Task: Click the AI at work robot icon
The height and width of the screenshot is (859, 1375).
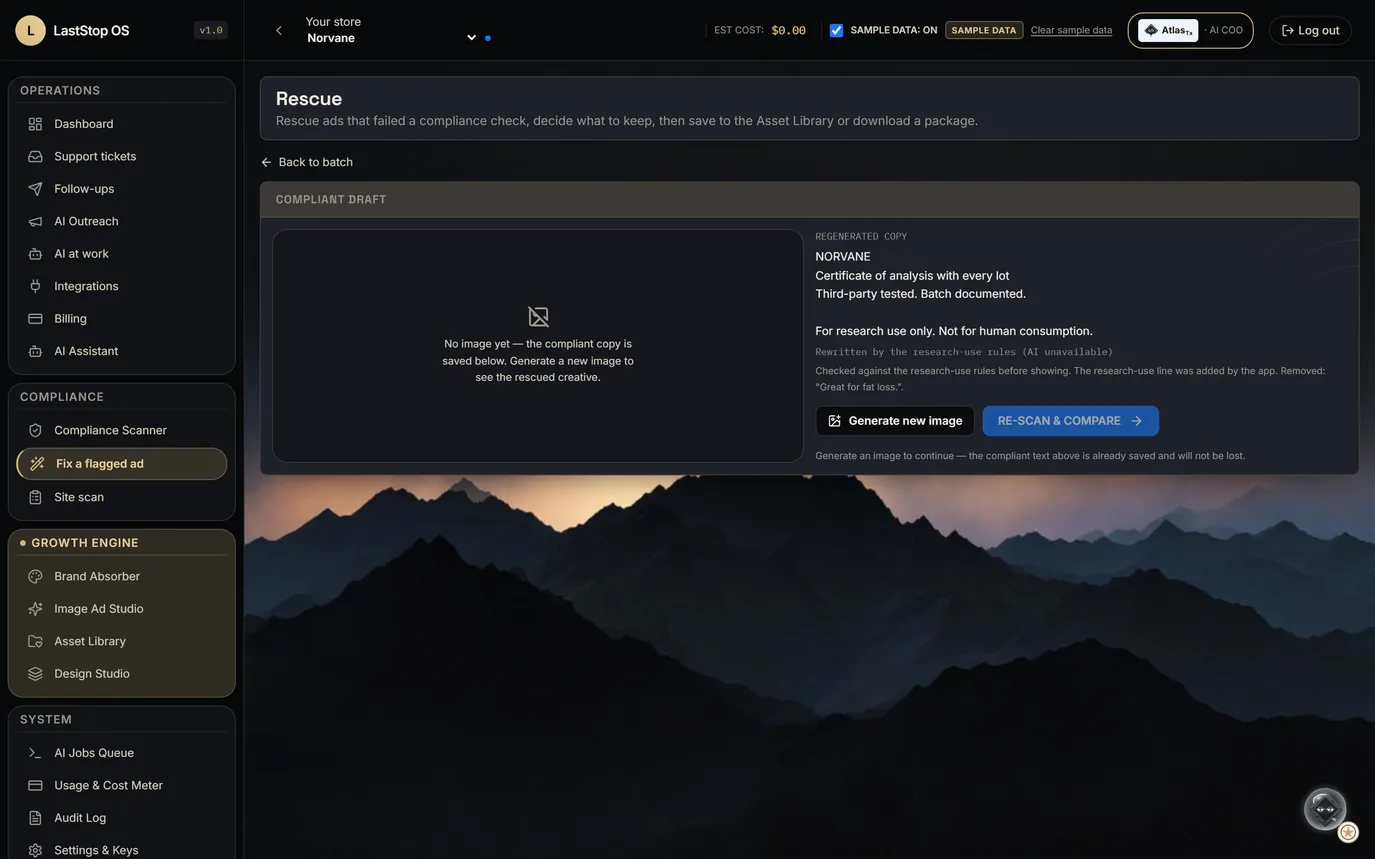Action: click(x=35, y=254)
